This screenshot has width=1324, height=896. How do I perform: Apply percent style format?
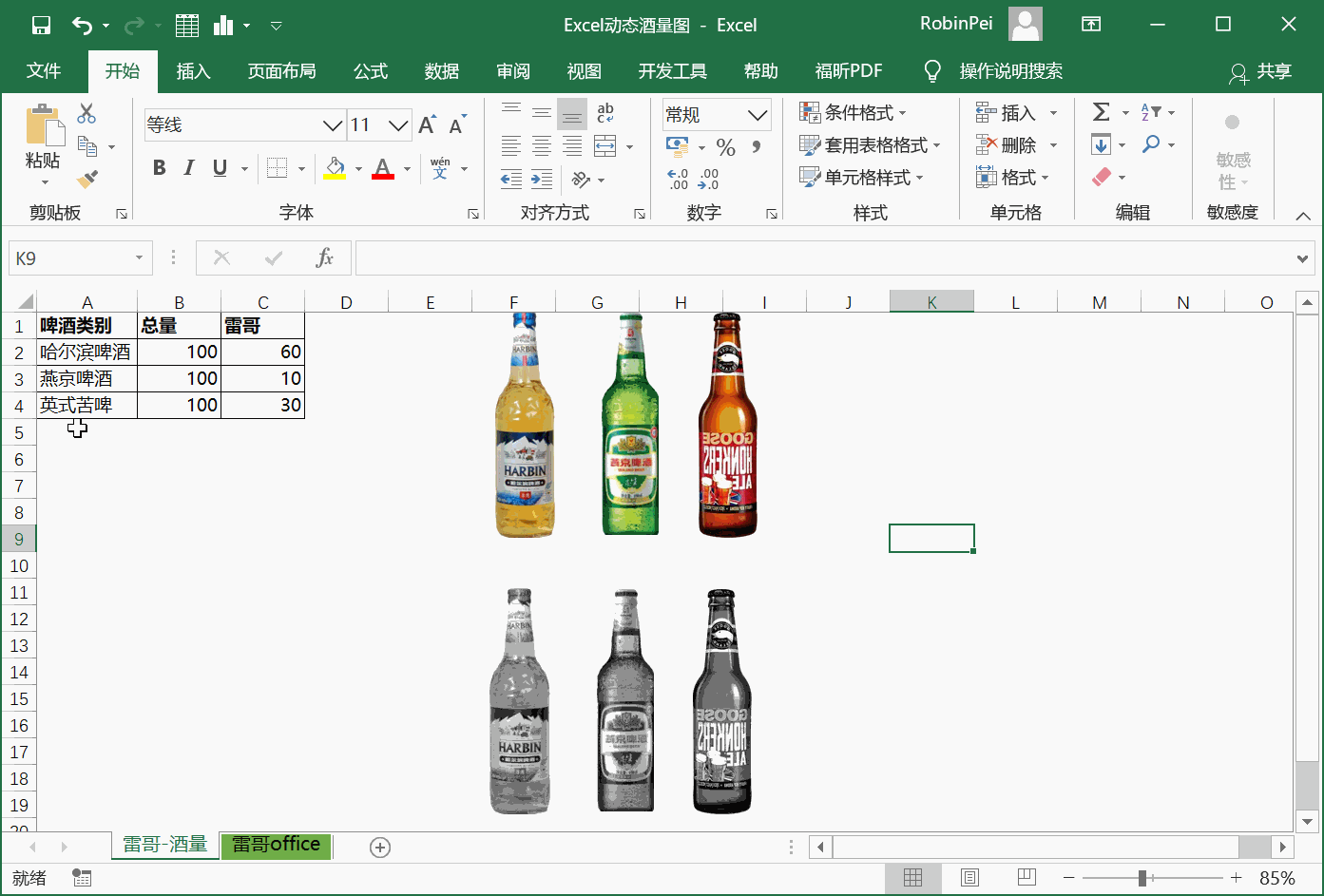[x=726, y=147]
